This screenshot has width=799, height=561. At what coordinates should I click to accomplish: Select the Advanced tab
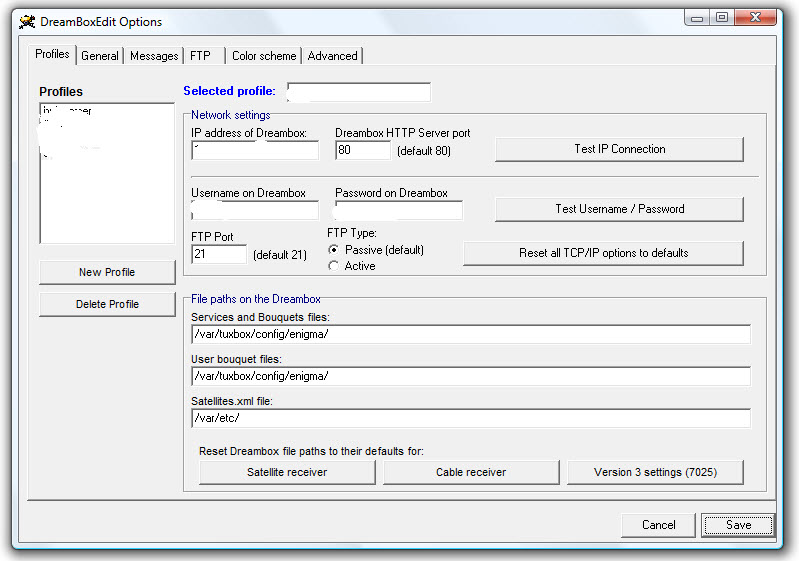click(x=333, y=56)
